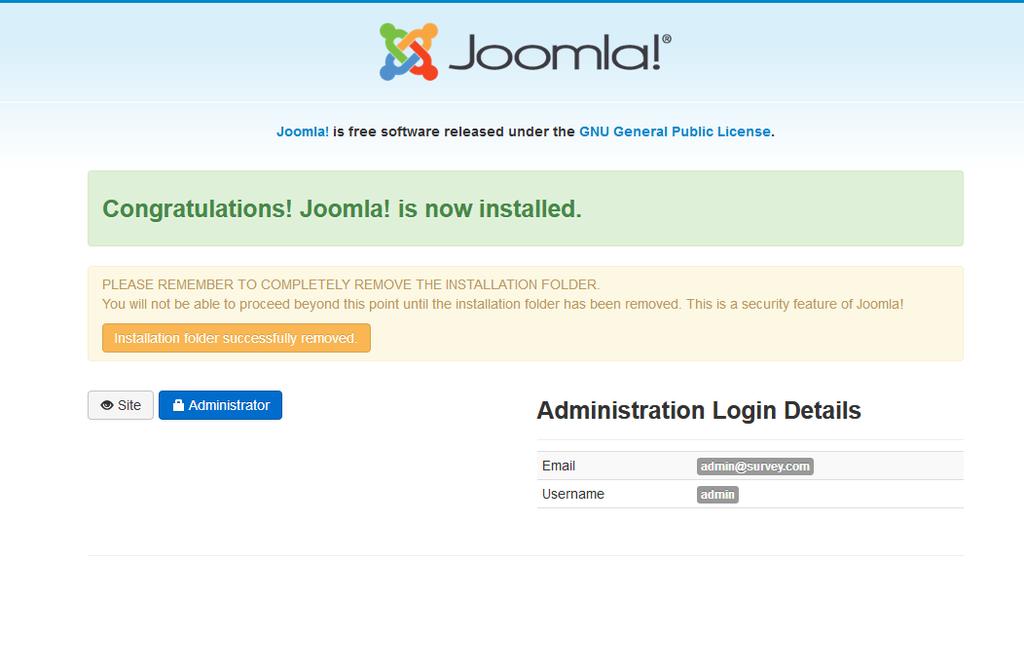This screenshot has width=1024, height=672.
Task: Click the Site button
Action: pos(121,405)
